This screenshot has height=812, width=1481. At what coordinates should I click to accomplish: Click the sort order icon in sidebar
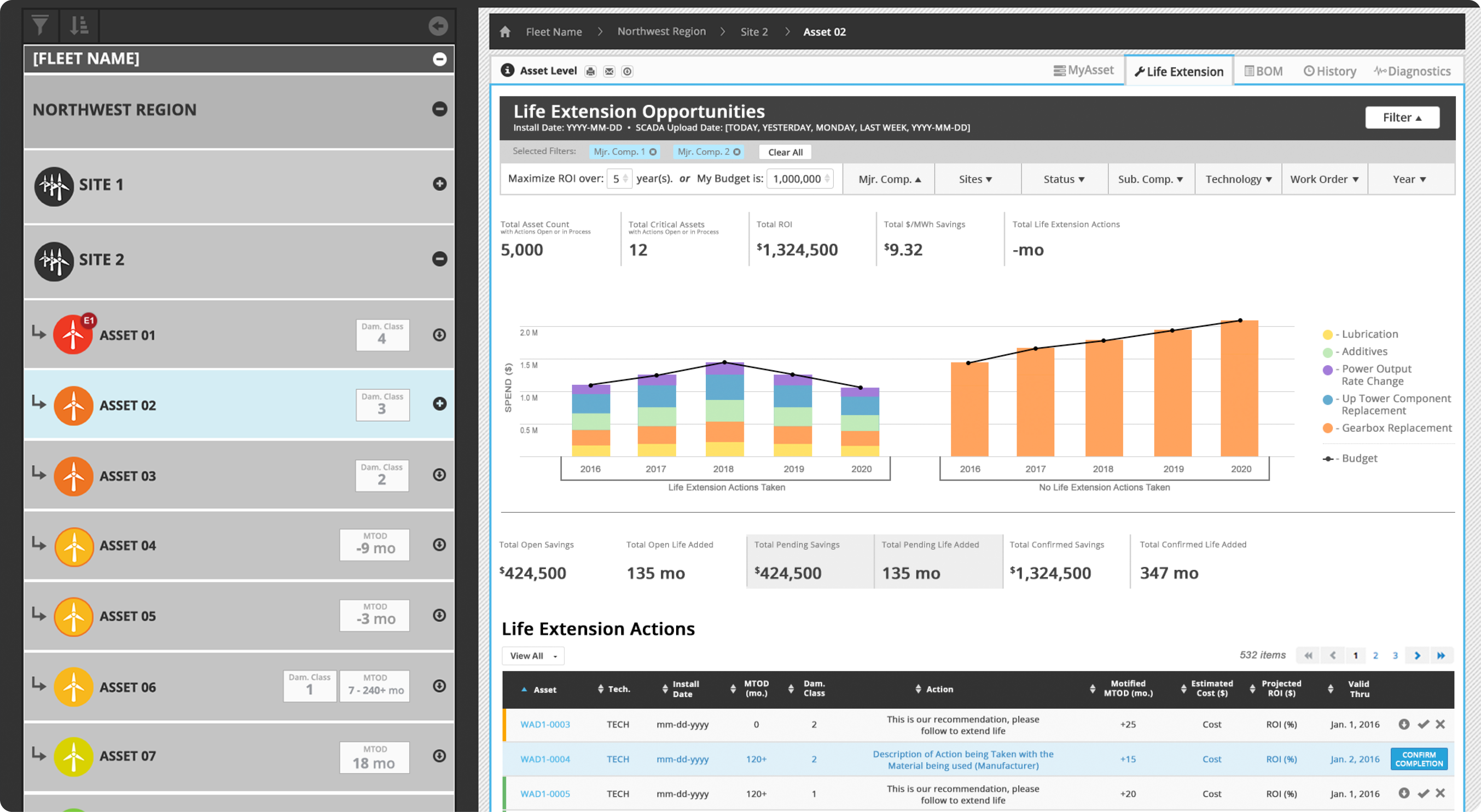point(79,25)
